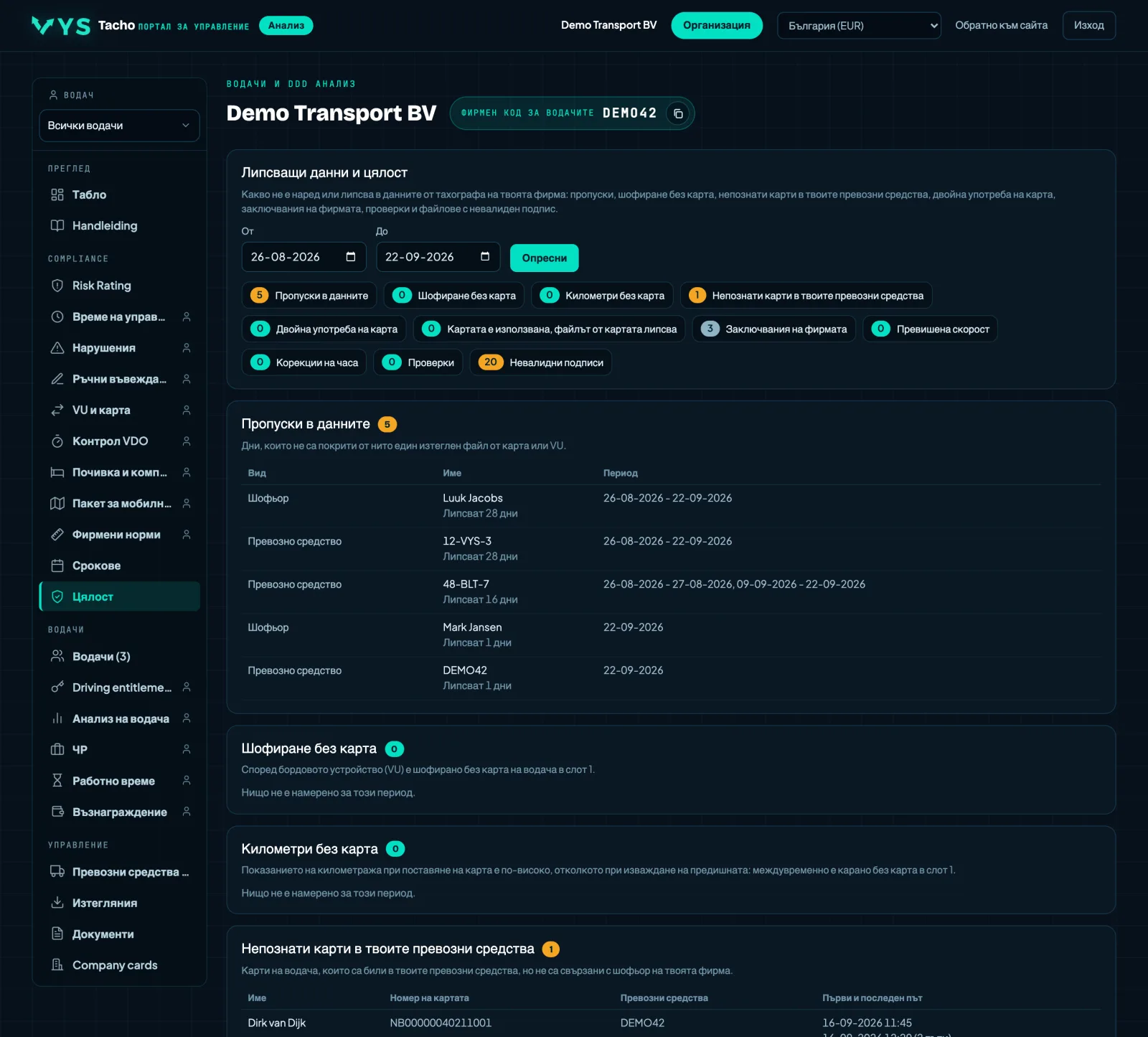Select the Заключвания на фирмата filter chip
1148x1037 pixels.
[774, 329]
